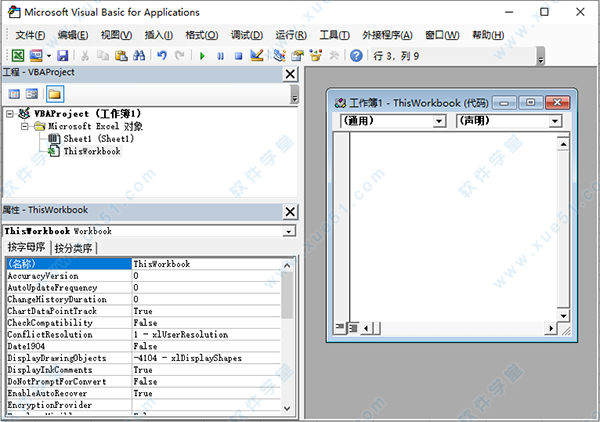Open the 运行(R) menu
600x422 pixels.
click(291, 35)
